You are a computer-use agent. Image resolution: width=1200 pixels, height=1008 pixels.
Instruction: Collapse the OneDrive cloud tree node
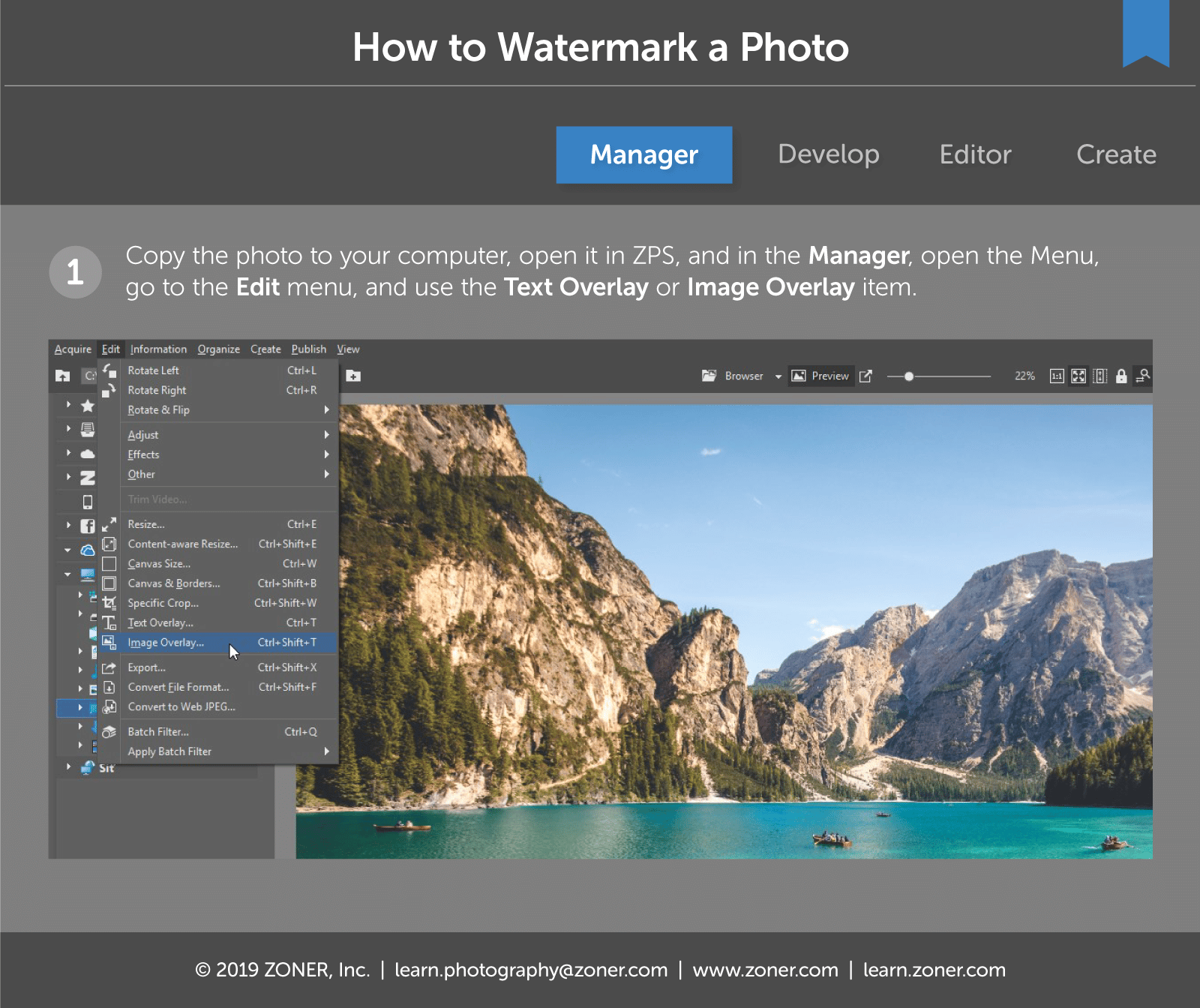67,550
